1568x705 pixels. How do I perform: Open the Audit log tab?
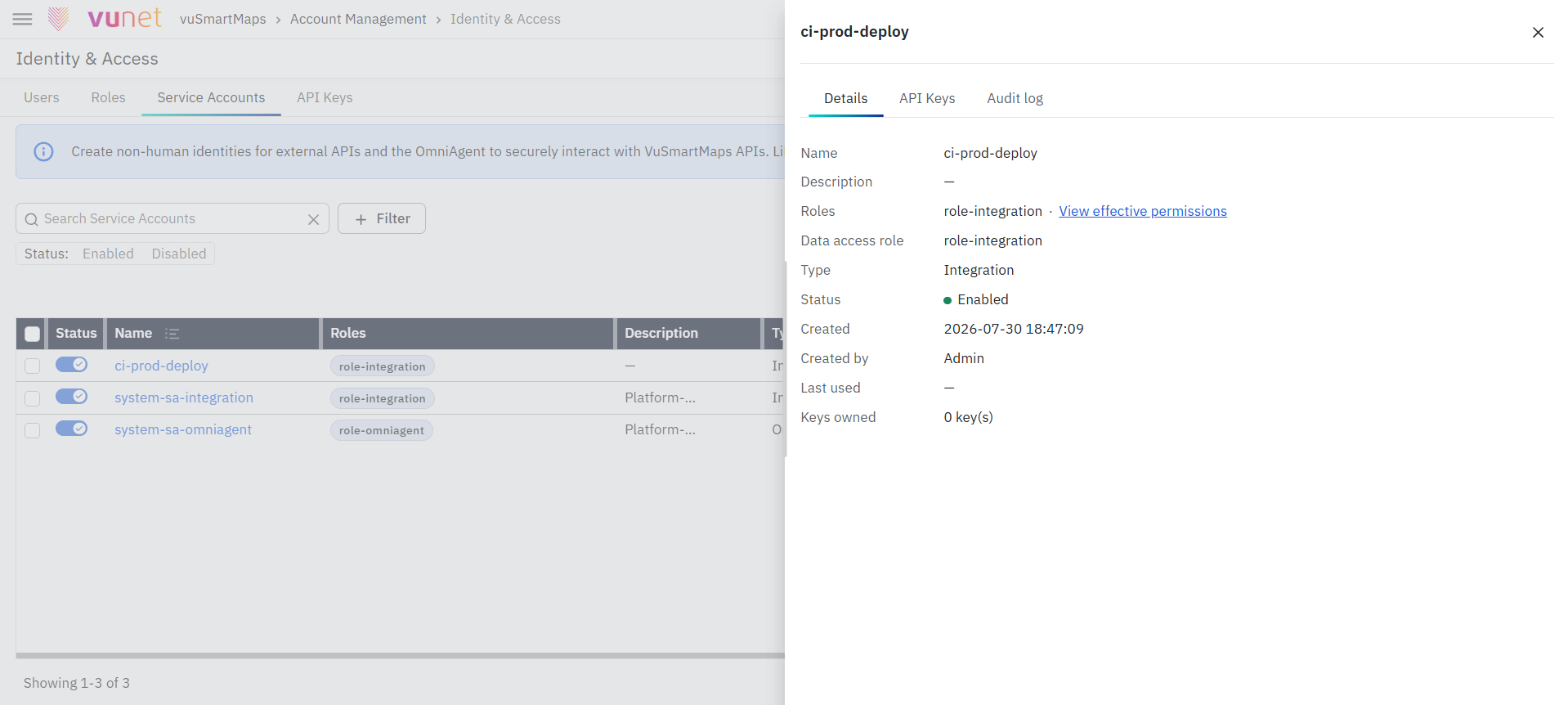click(x=1015, y=98)
